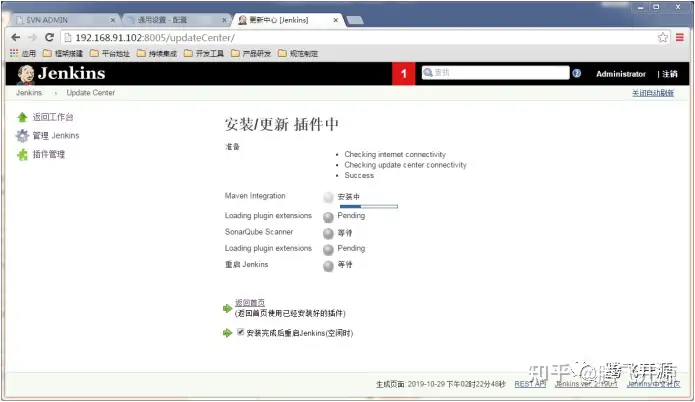Screen dimensions: 695x402
Task: Click the browser forward arrow
Action: (32, 38)
